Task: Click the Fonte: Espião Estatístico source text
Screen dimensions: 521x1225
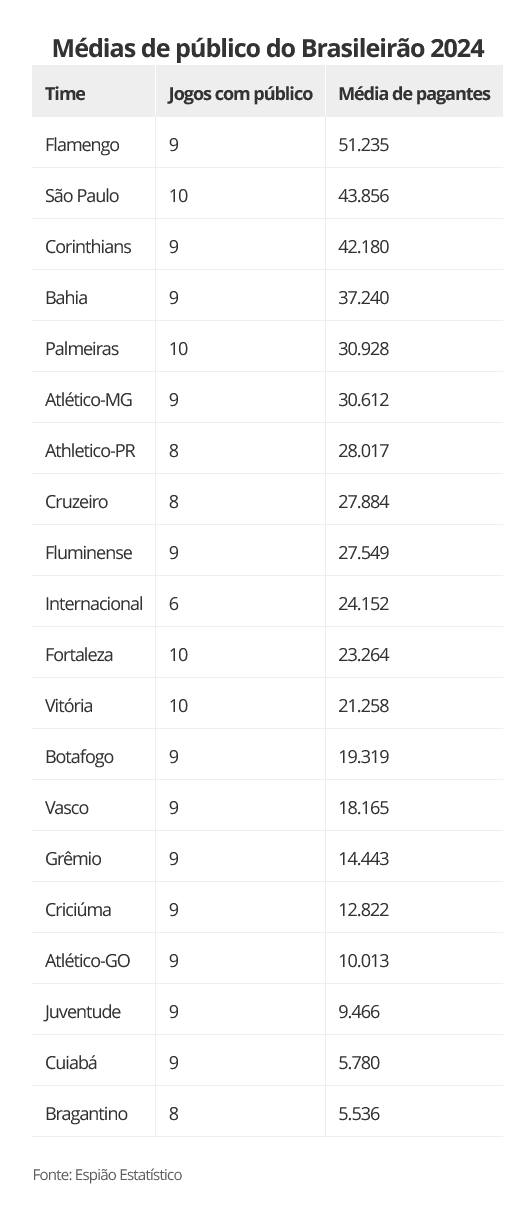Action: tap(108, 1175)
